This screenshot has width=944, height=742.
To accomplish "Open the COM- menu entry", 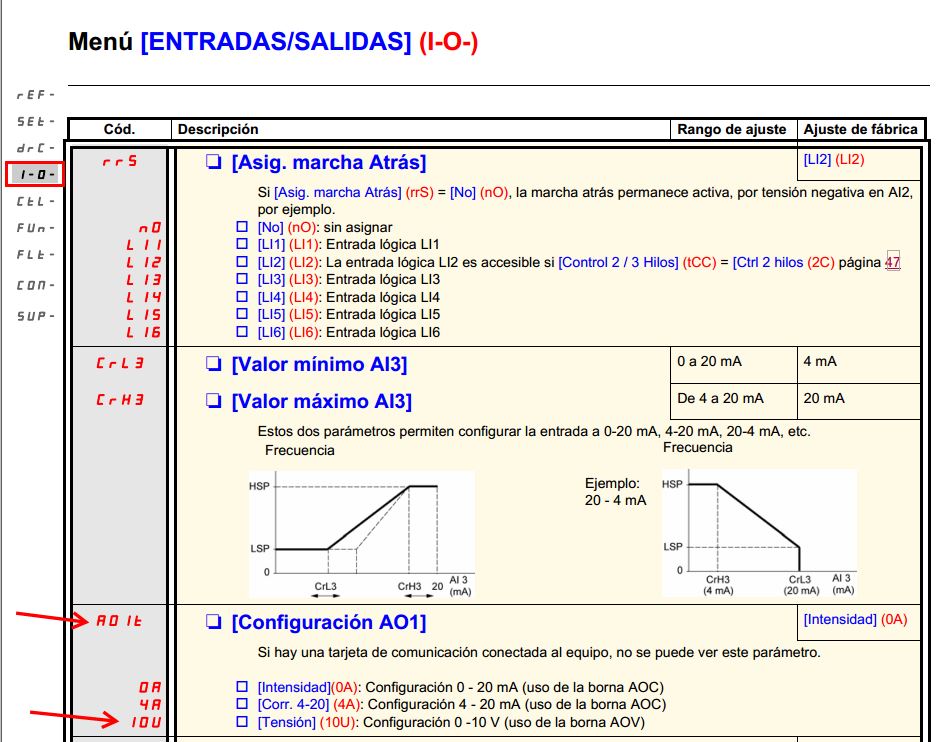I will (x=35, y=285).
